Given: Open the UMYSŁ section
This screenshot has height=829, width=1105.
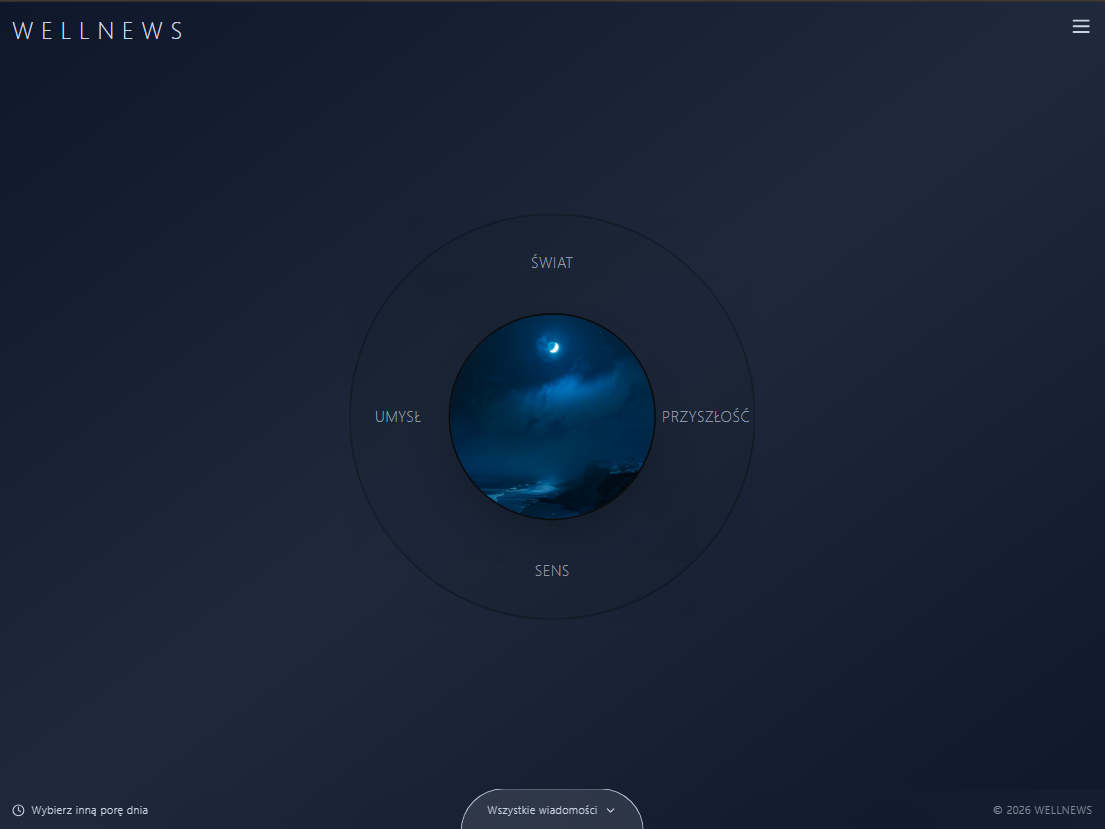Looking at the screenshot, I should [397, 417].
